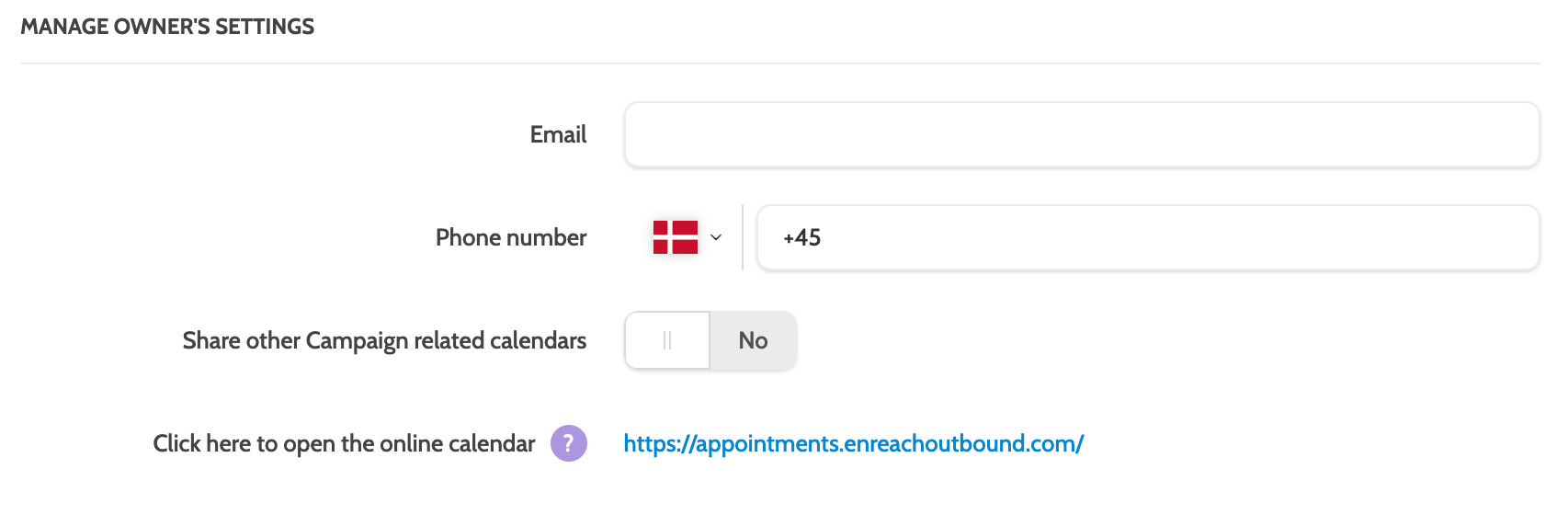Viewport: 1568px width, 515px height.
Task: Click the "Share other Campaign related calendars" label
Action: [384, 340]
